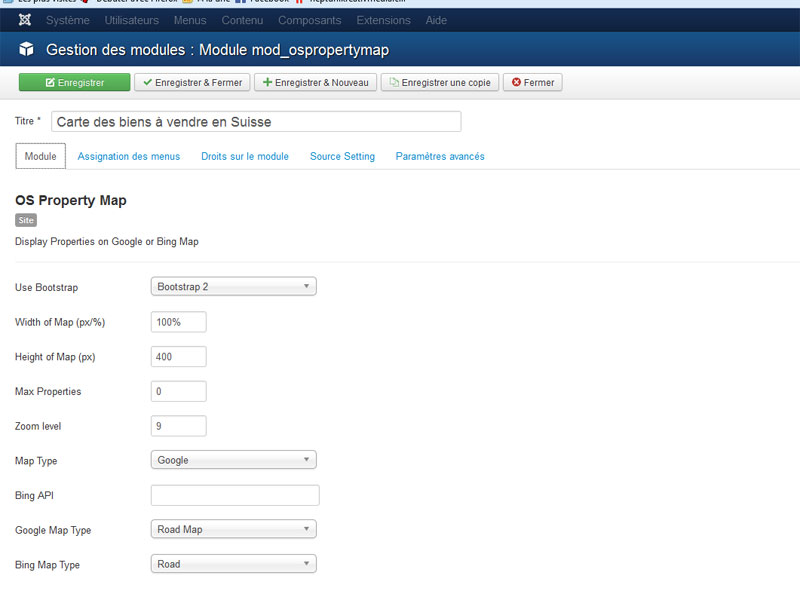
Task: Click the Zoom level field
Action: tap(179, 426)
